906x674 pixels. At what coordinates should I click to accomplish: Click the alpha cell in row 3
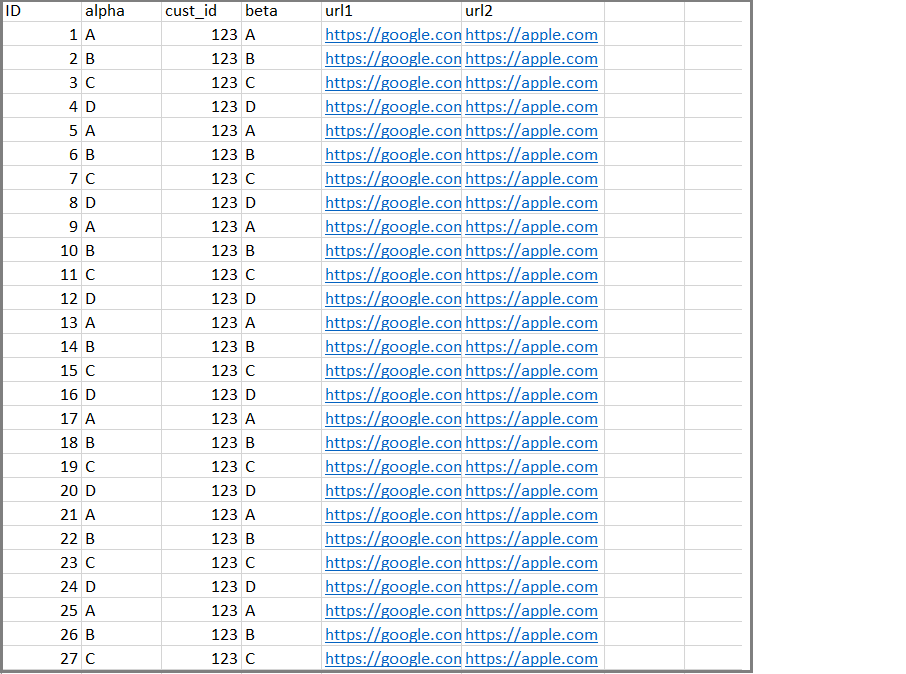tap(121, 83)
